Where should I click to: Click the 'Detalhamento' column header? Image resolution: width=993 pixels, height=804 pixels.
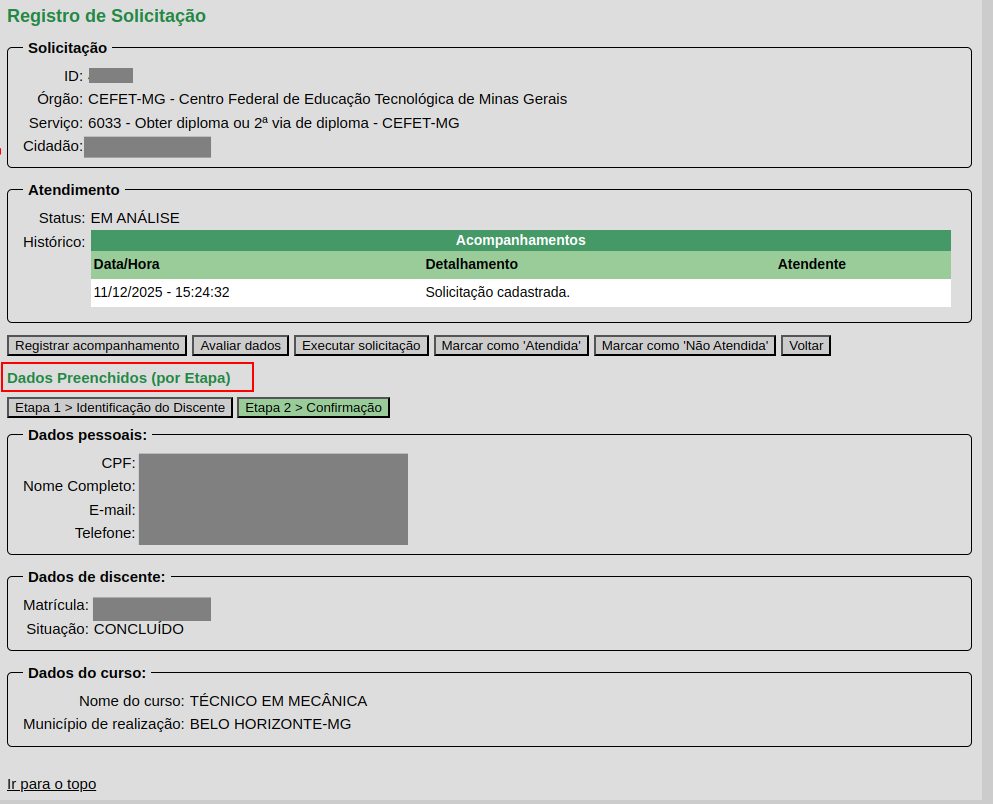tap(471, 264)
